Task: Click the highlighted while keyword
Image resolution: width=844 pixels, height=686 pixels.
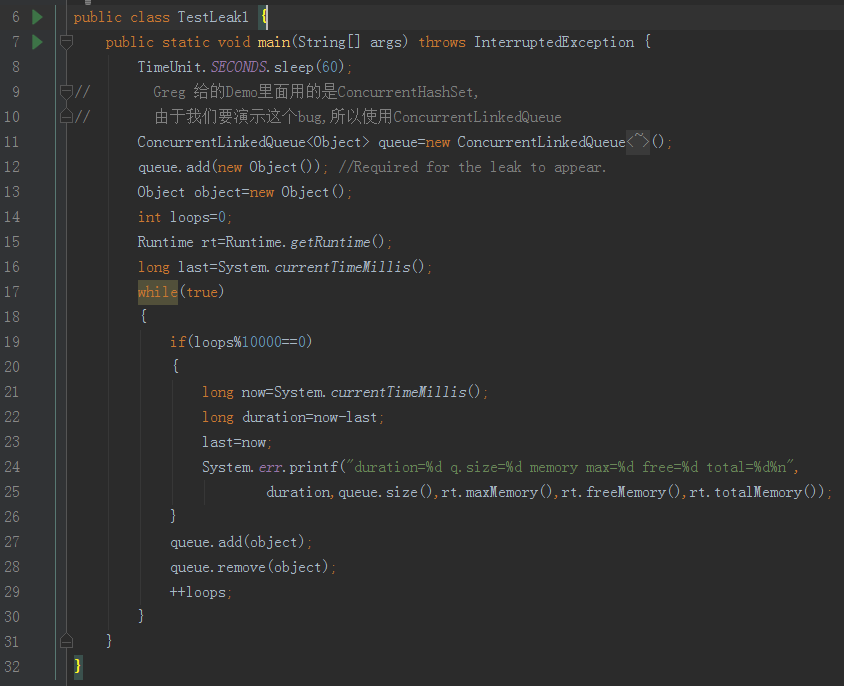Action: pos(158,292)
